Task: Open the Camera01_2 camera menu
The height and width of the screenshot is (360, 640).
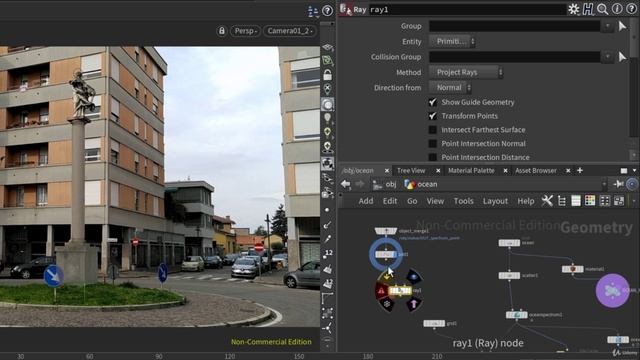Action: point(290,31)
